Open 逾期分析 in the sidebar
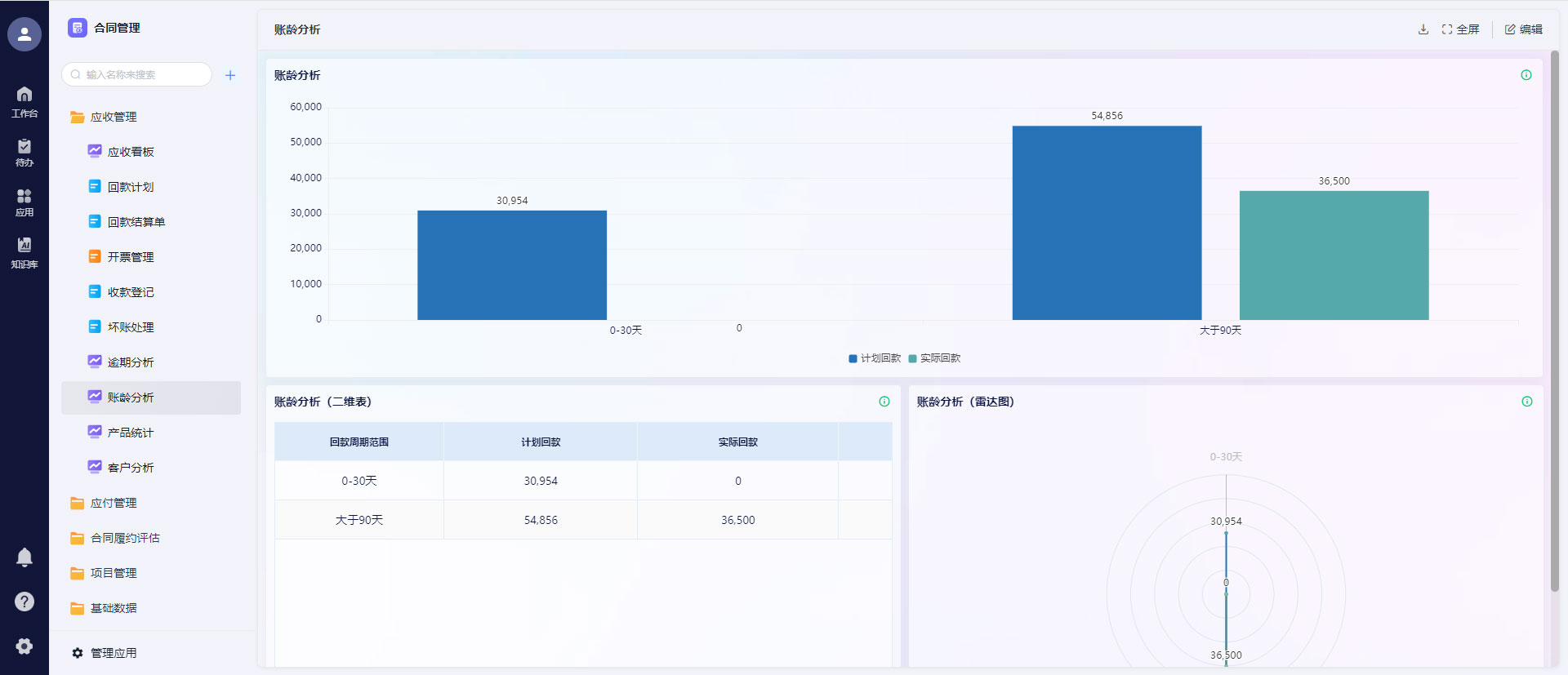 click(131, 362)
